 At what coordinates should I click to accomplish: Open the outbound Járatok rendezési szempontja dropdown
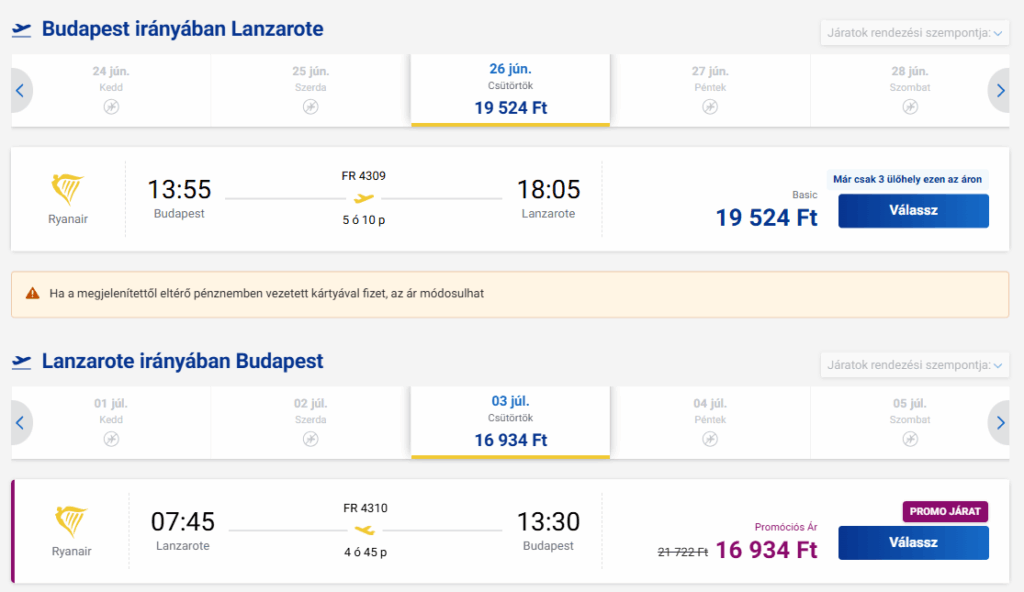point(914,33)
